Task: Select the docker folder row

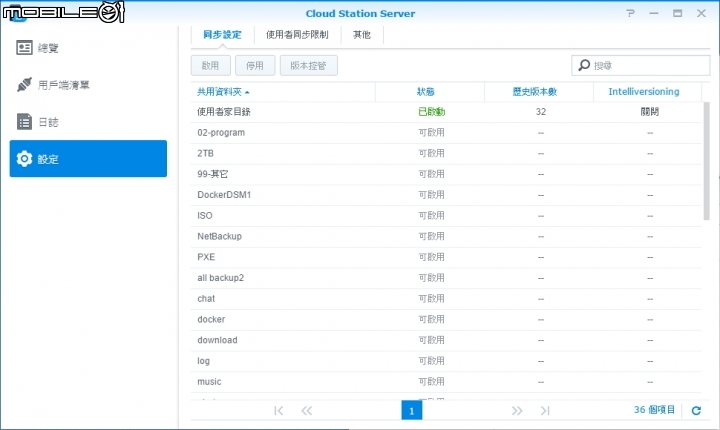Action: coord(446,319)
